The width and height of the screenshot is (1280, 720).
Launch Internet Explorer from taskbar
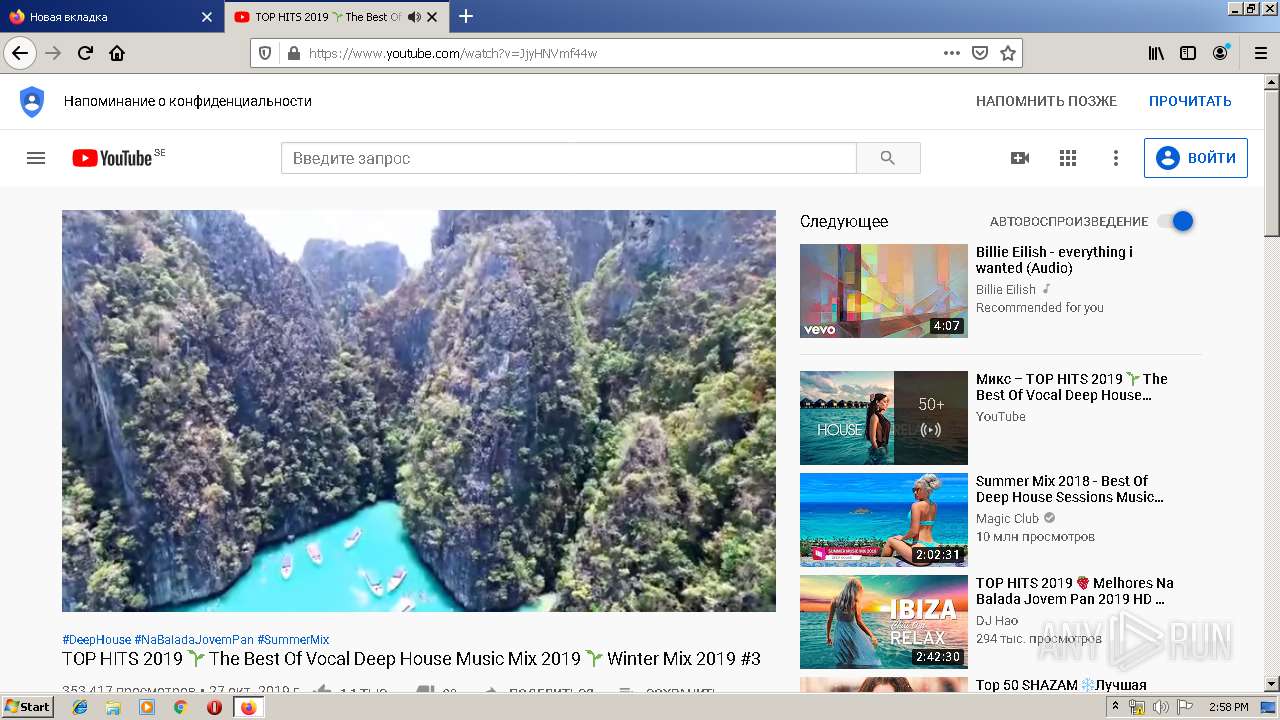point(80,707)
